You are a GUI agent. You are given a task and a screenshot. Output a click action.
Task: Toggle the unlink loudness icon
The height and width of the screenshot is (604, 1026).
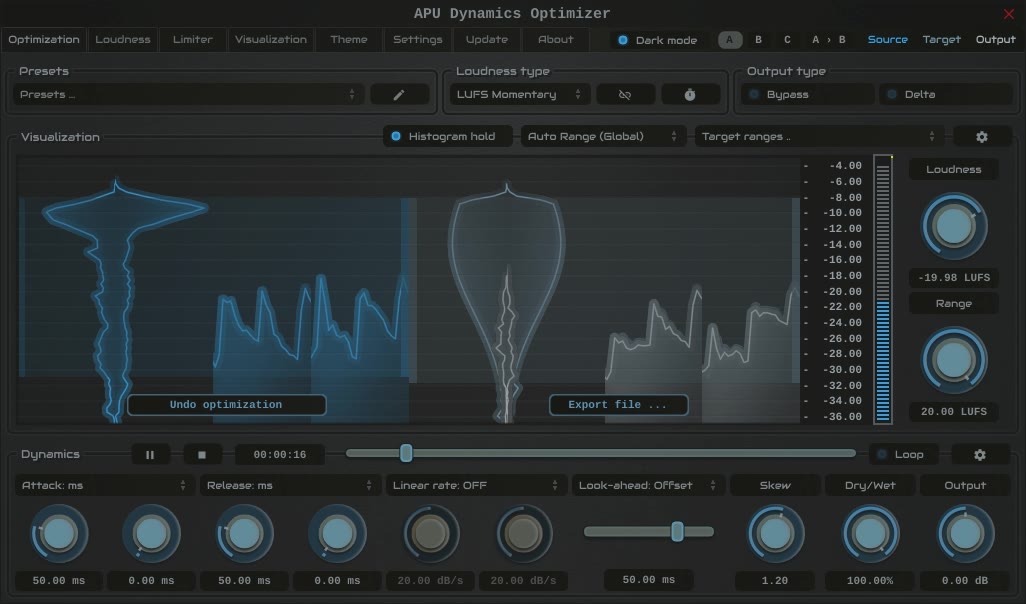click(x=625, y=95)
